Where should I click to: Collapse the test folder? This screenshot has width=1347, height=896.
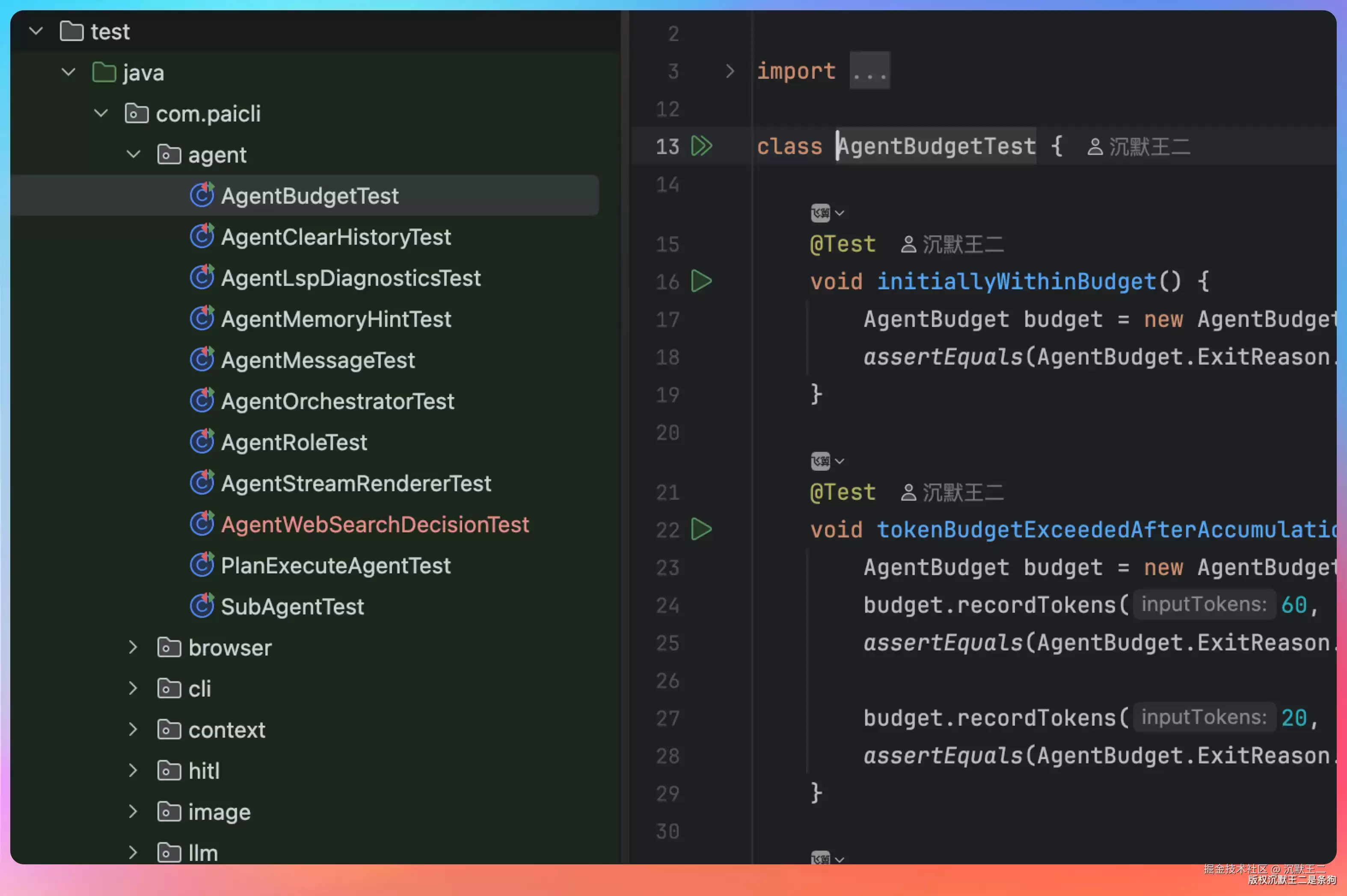pyautogui.click(x=36, y=31)
